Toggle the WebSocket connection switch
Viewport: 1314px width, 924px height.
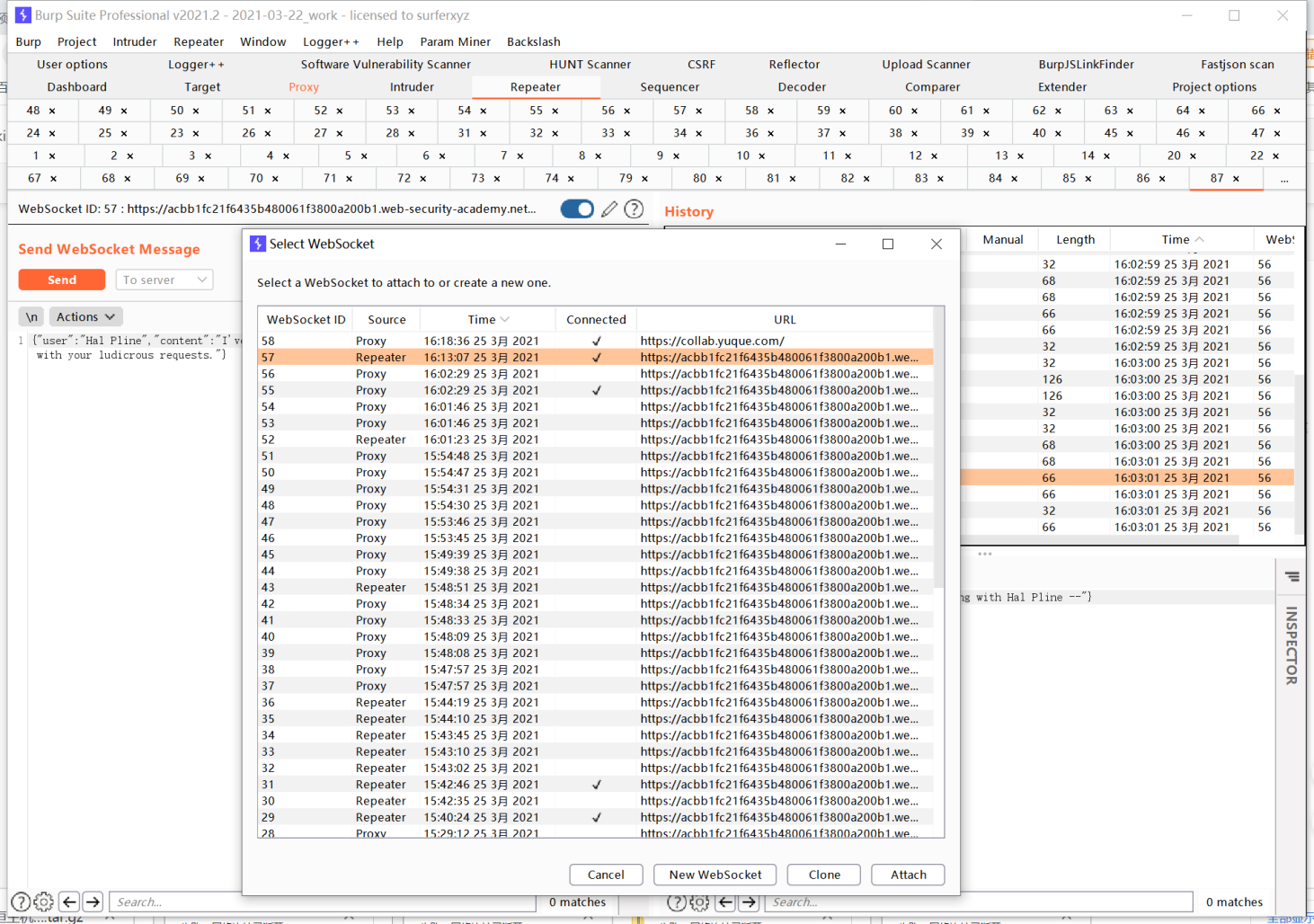(577, 209)
